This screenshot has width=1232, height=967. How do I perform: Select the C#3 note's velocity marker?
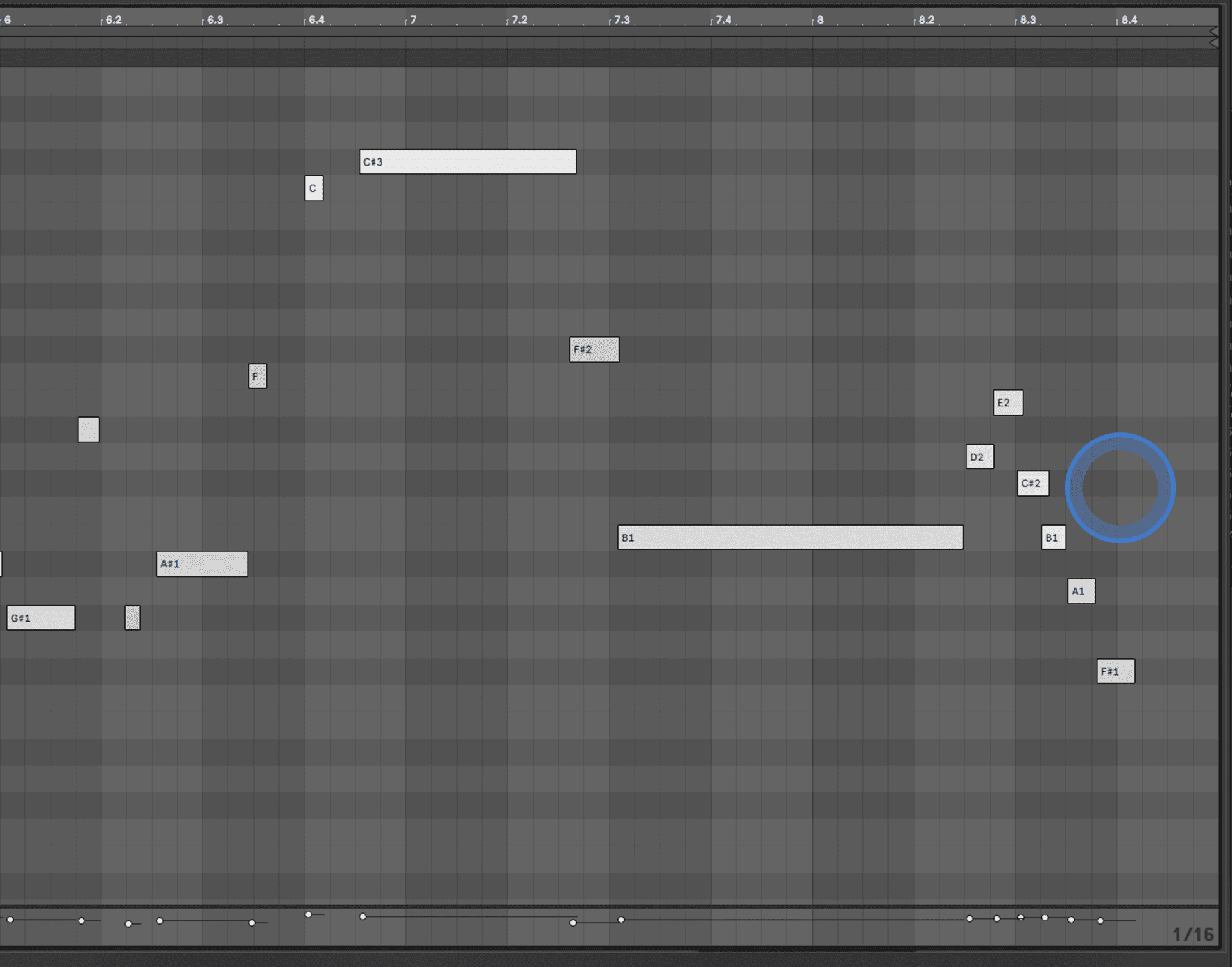[x=363, y=917]
